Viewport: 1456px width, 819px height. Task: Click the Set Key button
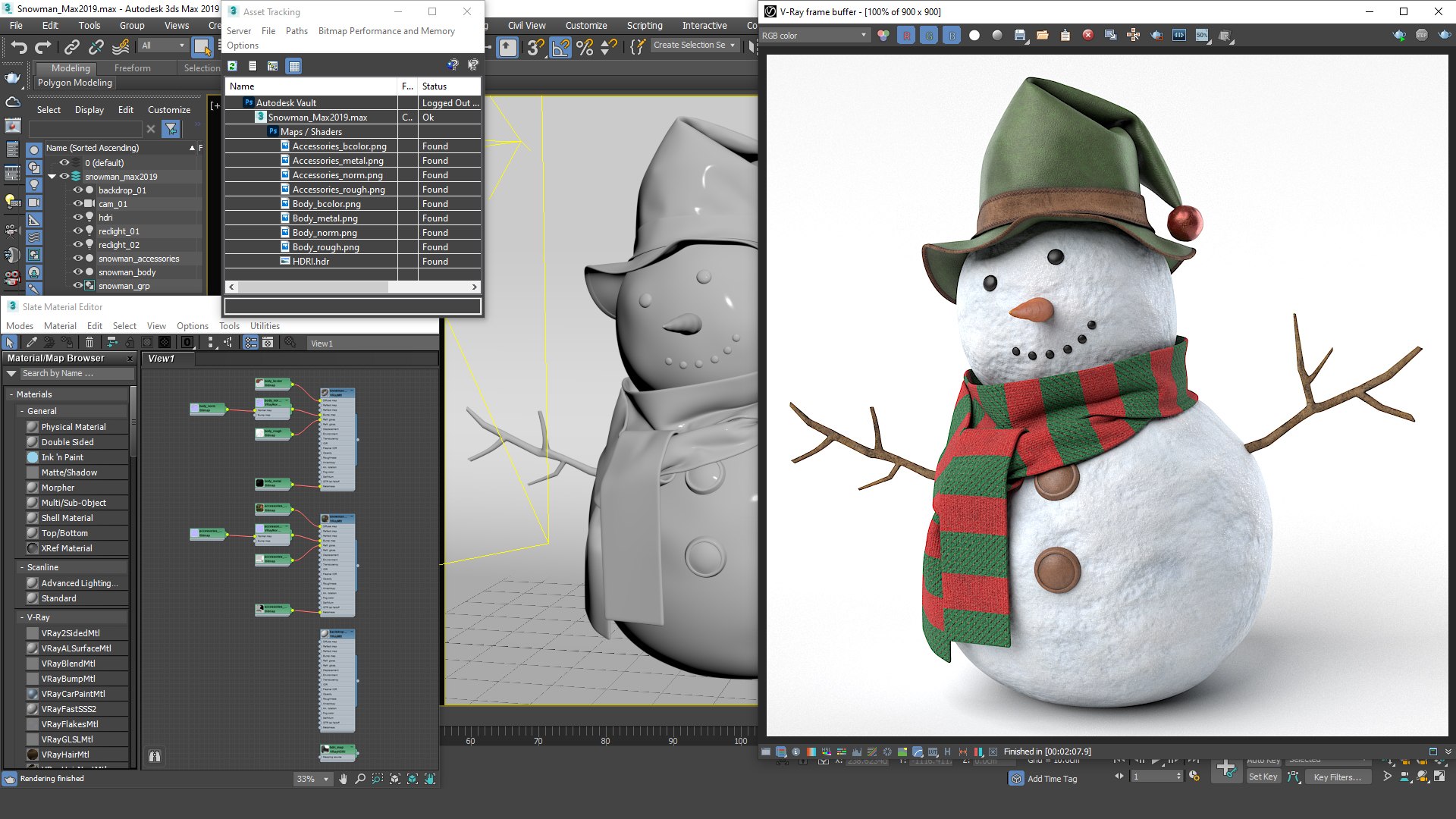tap(1263, 777)
